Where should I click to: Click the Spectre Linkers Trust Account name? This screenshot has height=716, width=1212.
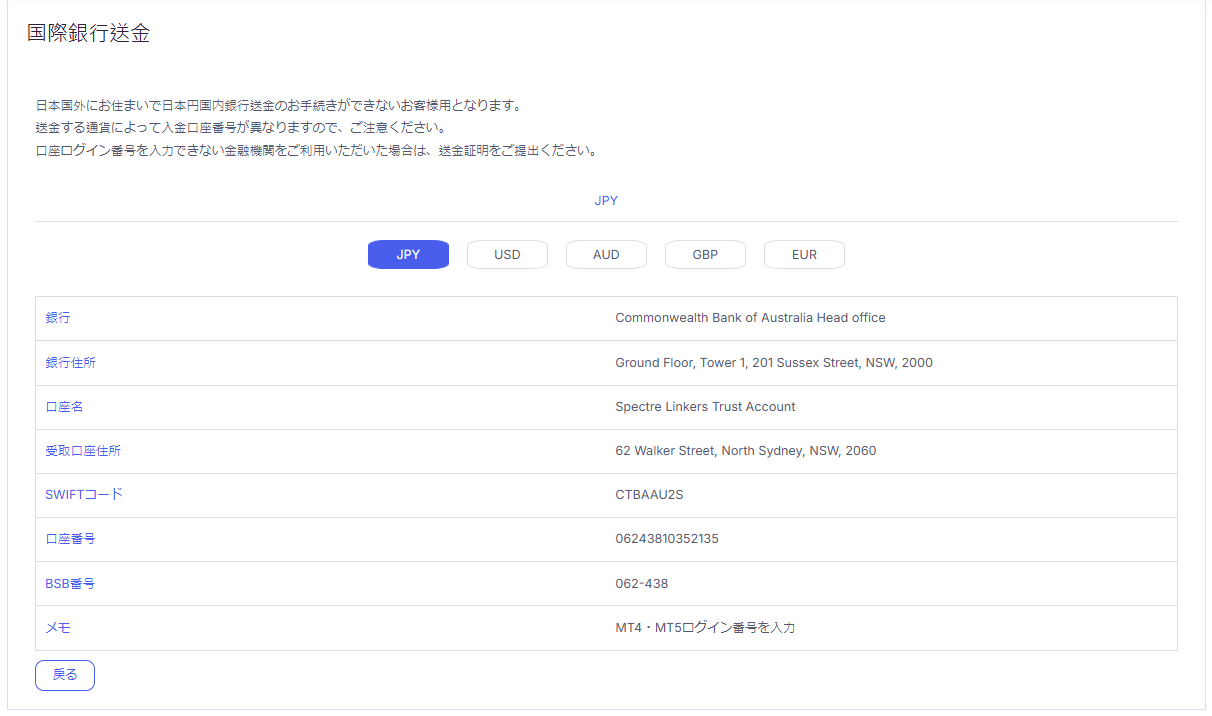[705, 407]
